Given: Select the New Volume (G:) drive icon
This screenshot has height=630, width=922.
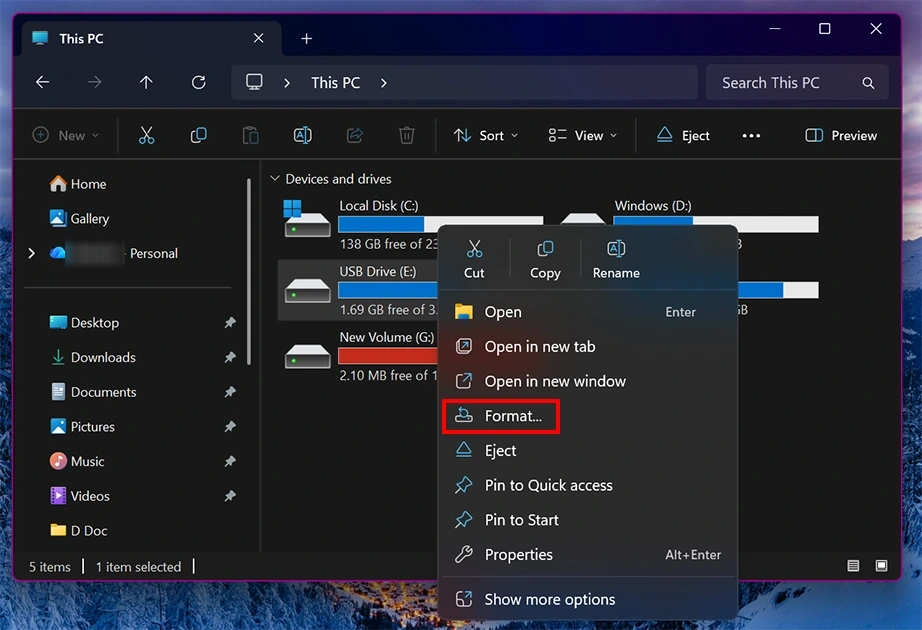Looking at the screenshot, I should [x=307, y=356].
